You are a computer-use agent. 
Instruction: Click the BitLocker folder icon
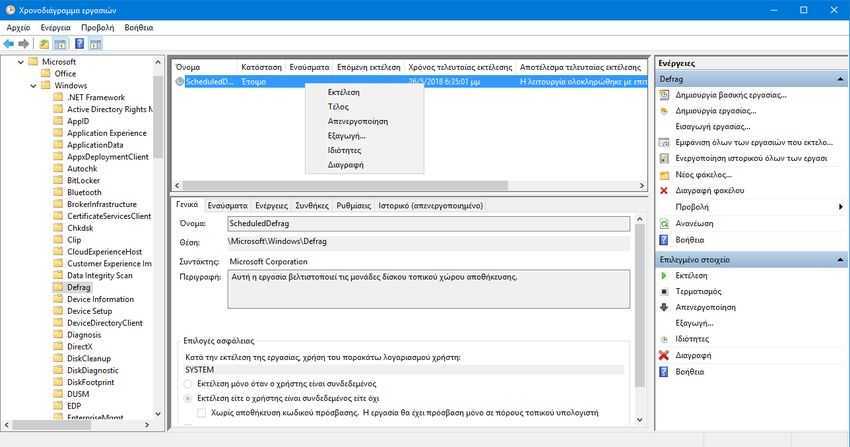pyautogui.click(x=59, y=180)
